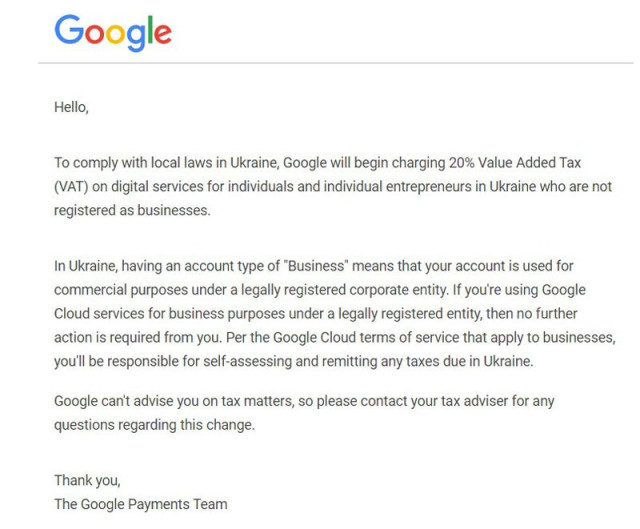This screenshot has height=529, width=640.
Task: Click the "Hello," greeting line
Action: point(71,107)
